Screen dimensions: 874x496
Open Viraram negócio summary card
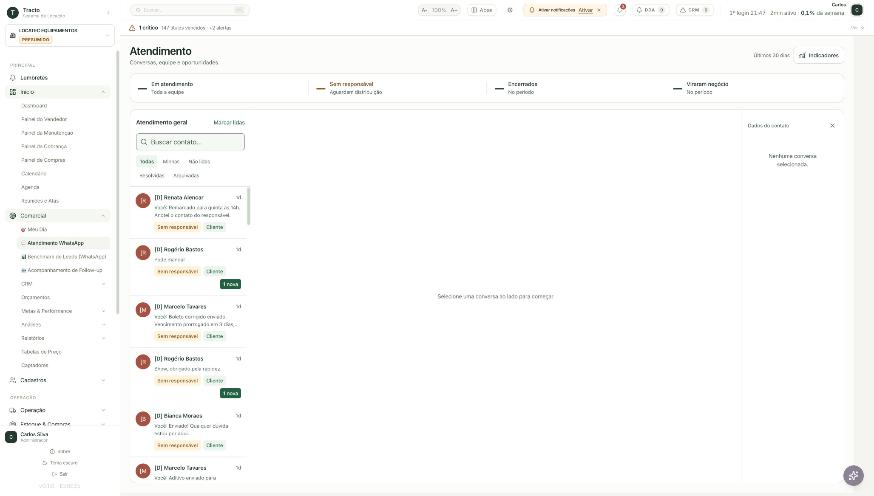755,88
